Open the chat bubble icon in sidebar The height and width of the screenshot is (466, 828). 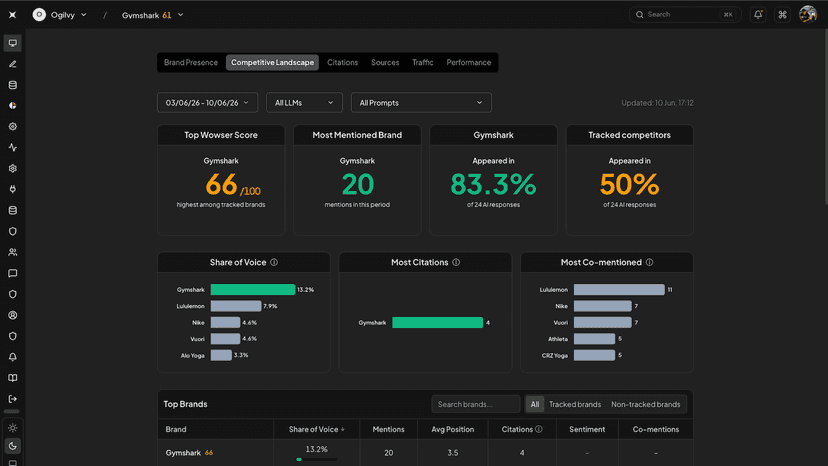point(13,273)
